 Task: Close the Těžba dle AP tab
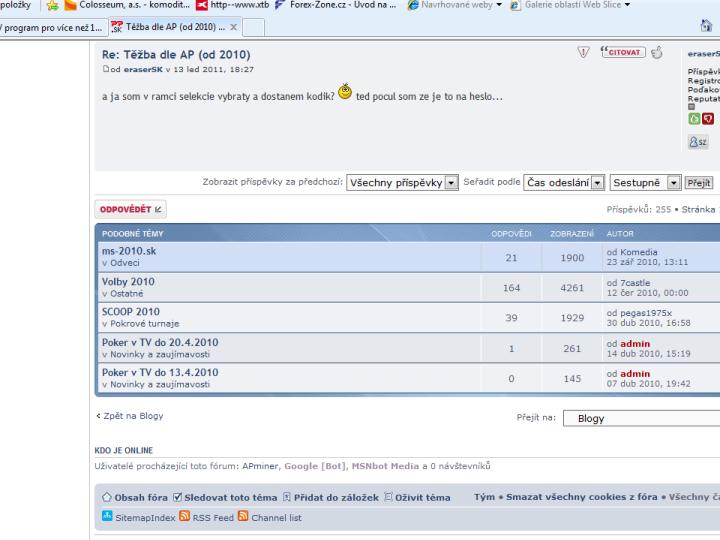pyautogui.click(x=234, y=27)
